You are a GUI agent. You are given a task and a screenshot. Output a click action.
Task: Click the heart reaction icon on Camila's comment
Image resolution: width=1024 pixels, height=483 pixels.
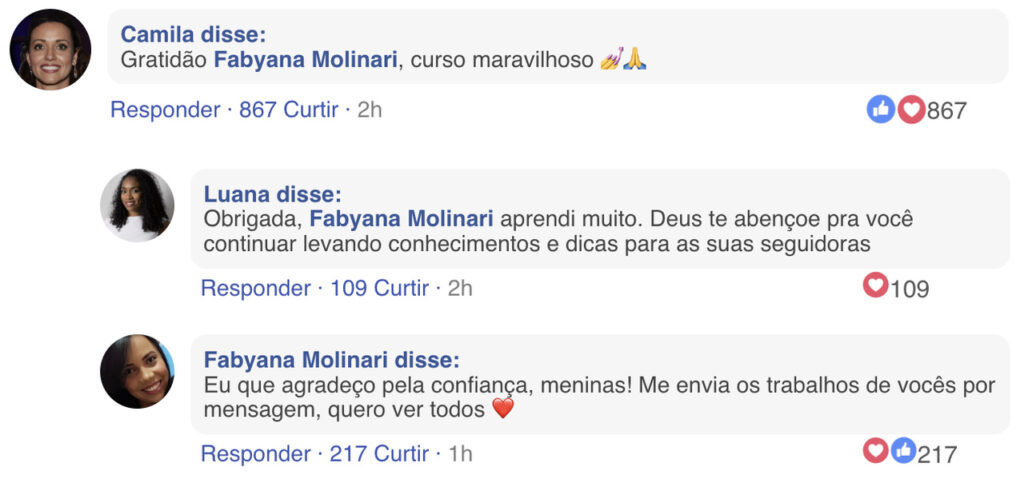click(x=911, y=109)
